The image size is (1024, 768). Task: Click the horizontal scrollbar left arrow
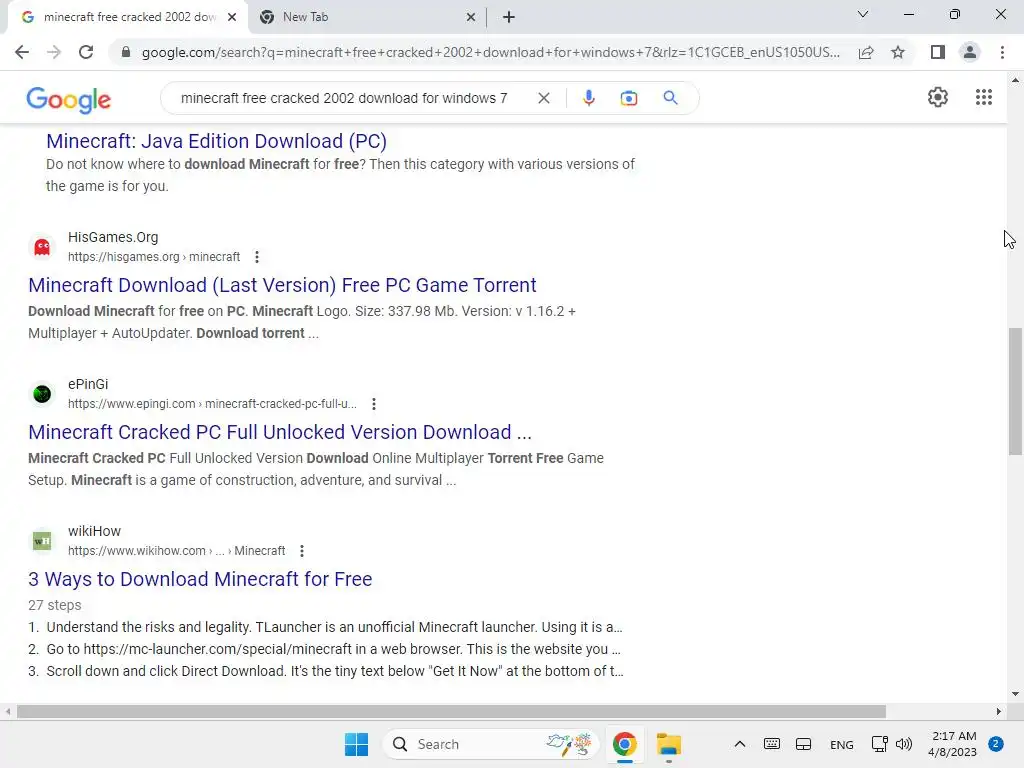click(7, 711)
